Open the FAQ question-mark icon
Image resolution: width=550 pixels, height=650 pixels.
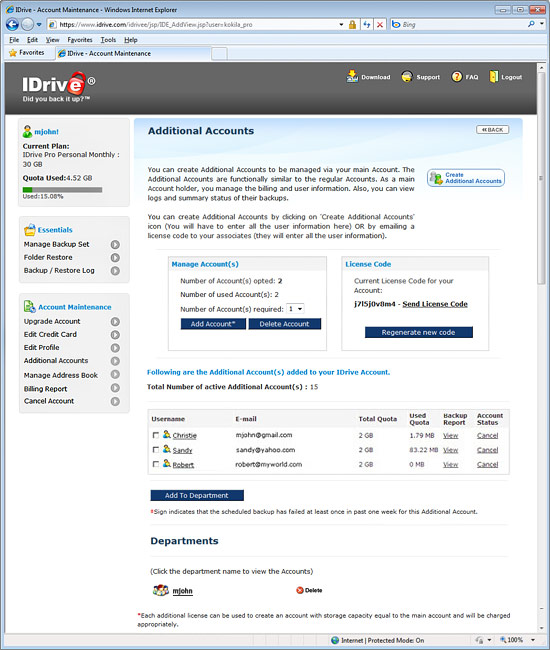pyautogui.click(x=457, y=77)
